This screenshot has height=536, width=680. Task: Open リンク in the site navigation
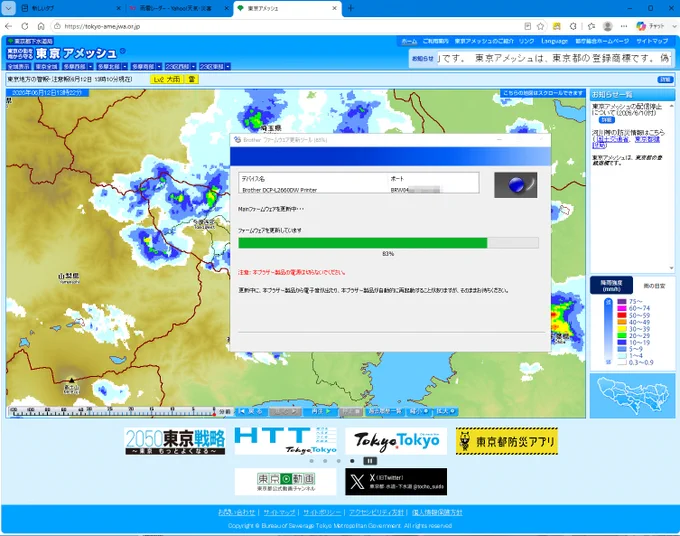[x=526, y=41]
